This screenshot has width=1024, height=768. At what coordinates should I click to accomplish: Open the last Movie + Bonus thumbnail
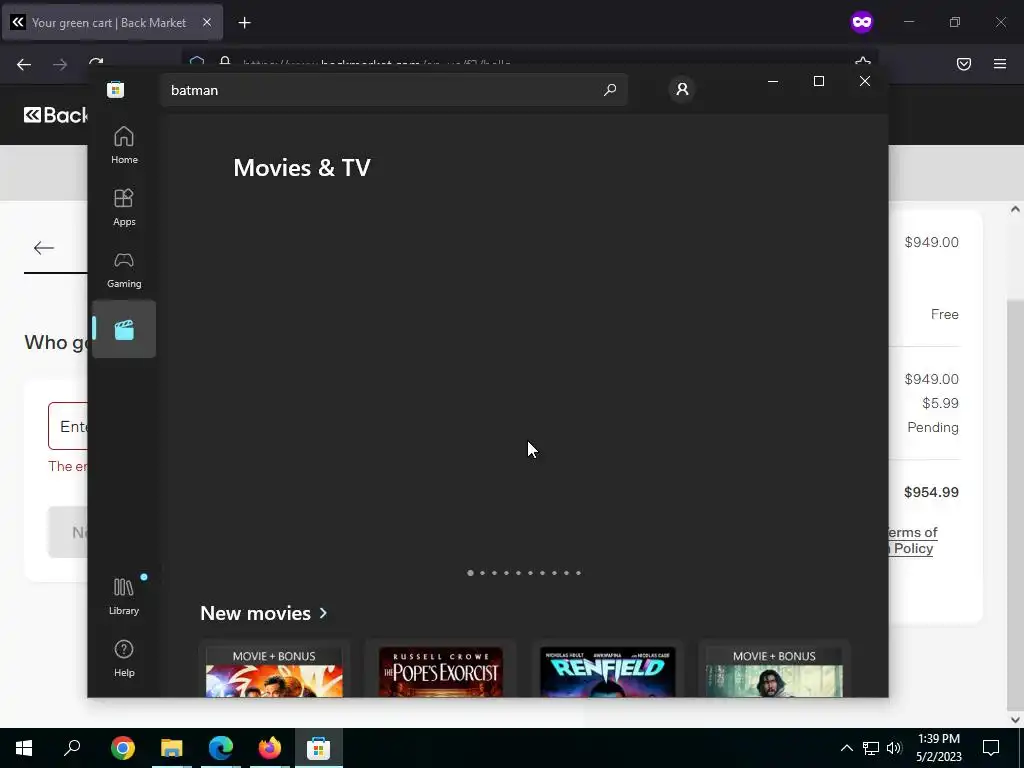(x=774, y=669)
